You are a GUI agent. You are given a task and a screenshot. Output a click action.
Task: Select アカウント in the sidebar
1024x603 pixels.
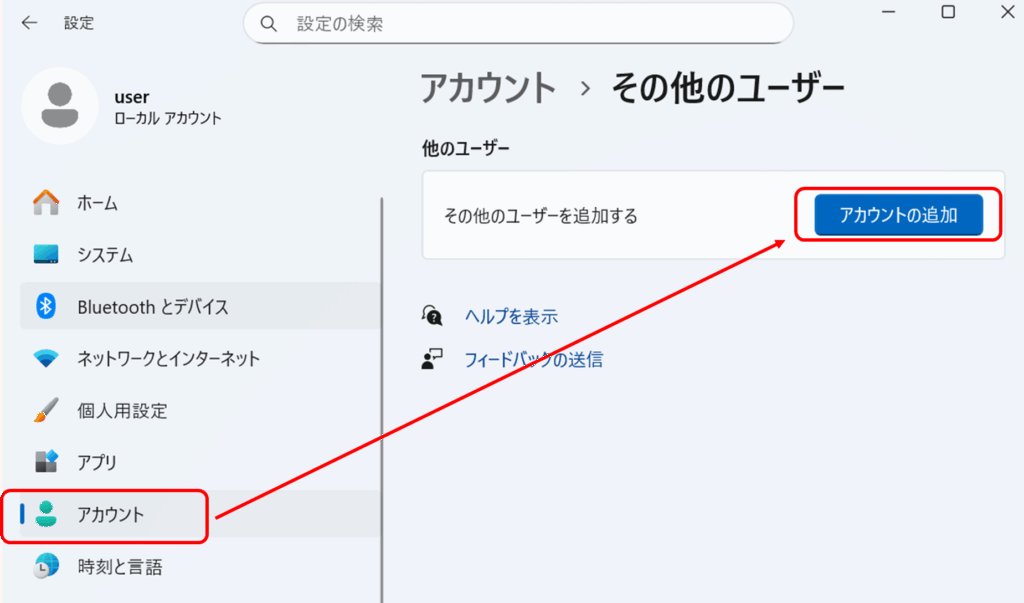pos(110,515)
